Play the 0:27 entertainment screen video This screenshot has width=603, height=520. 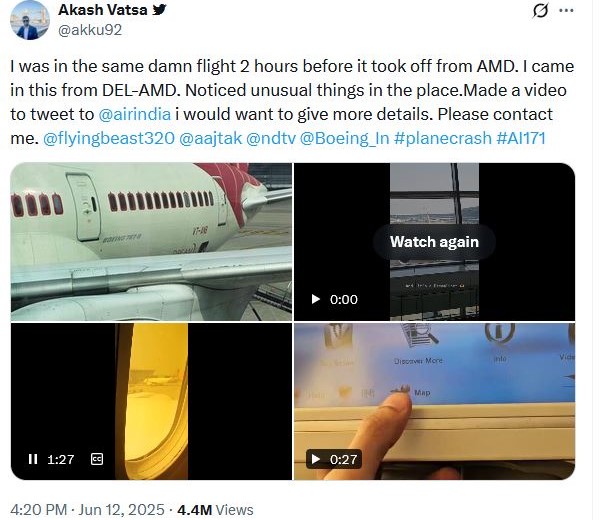(x=316, y=459)
